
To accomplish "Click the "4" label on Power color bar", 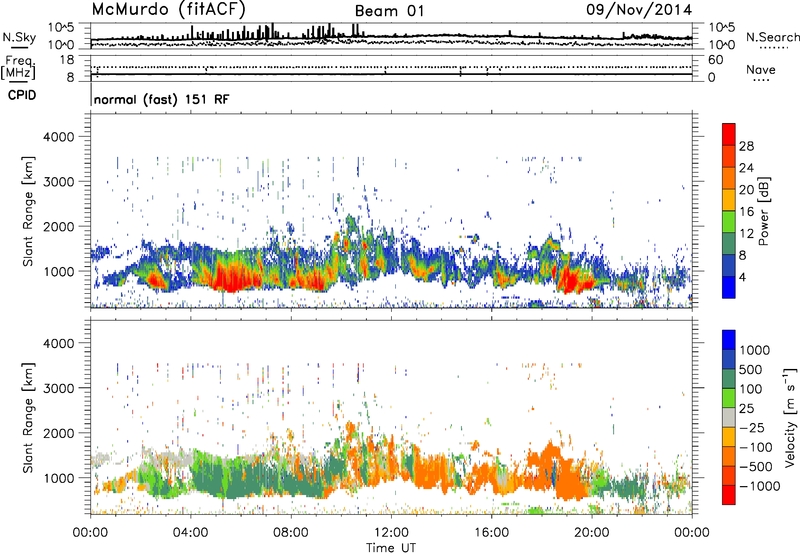I will pyautogui.click(x=743, y=278).
